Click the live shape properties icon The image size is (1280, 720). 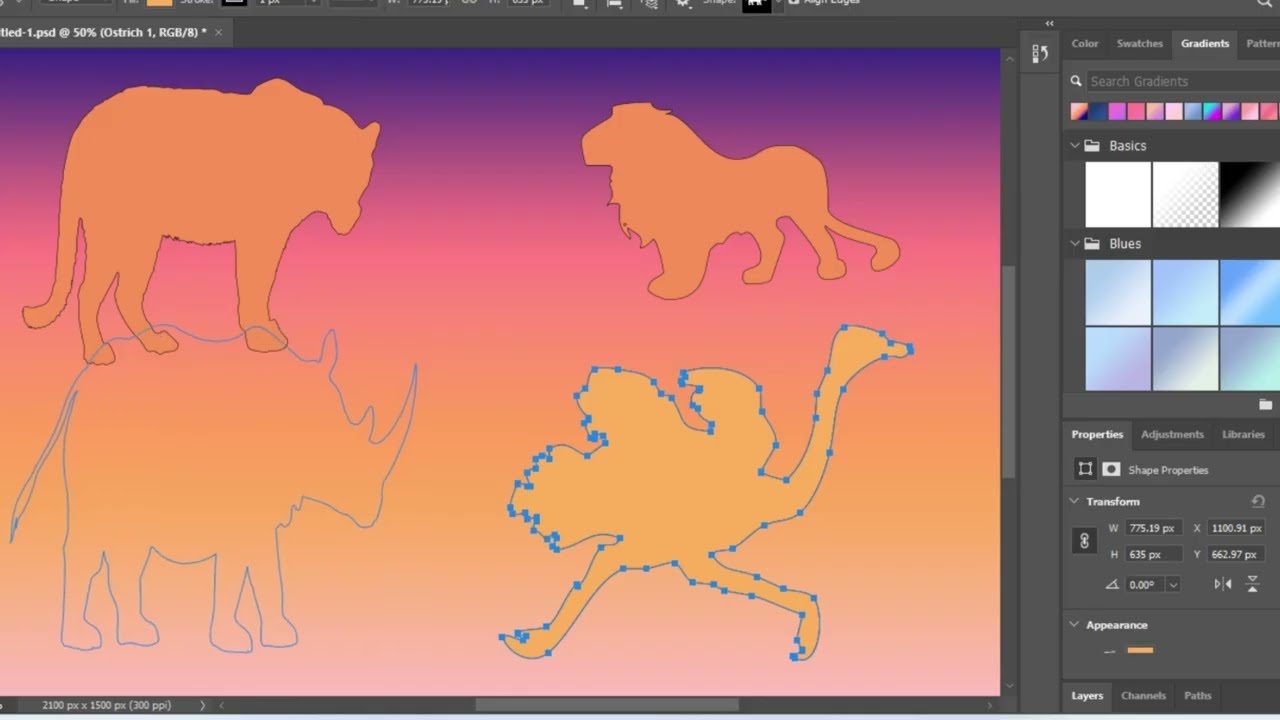(x=1085, y=469)
